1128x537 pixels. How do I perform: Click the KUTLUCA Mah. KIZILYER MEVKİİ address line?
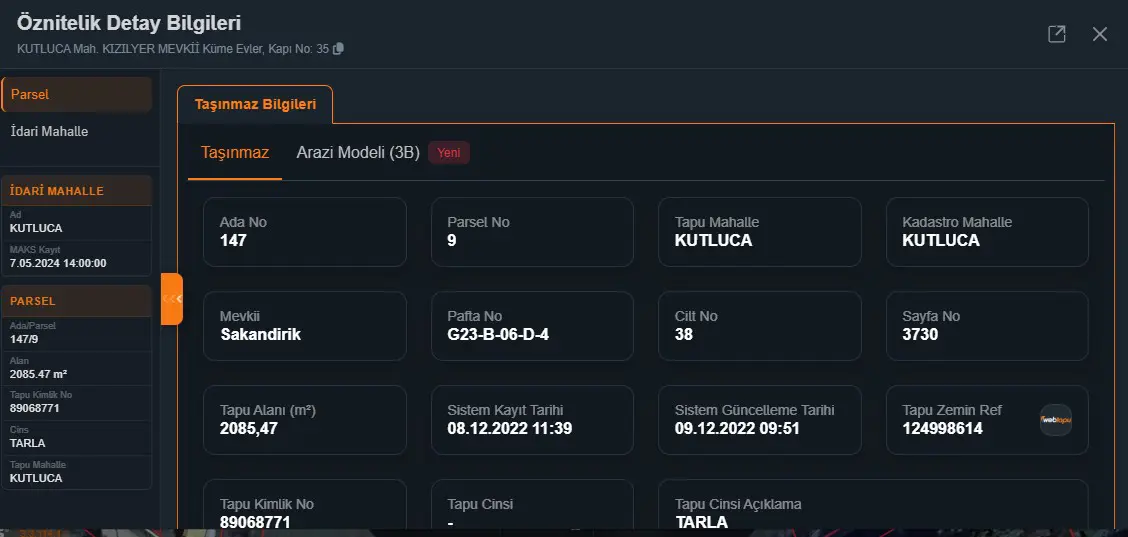pos(173,49)
